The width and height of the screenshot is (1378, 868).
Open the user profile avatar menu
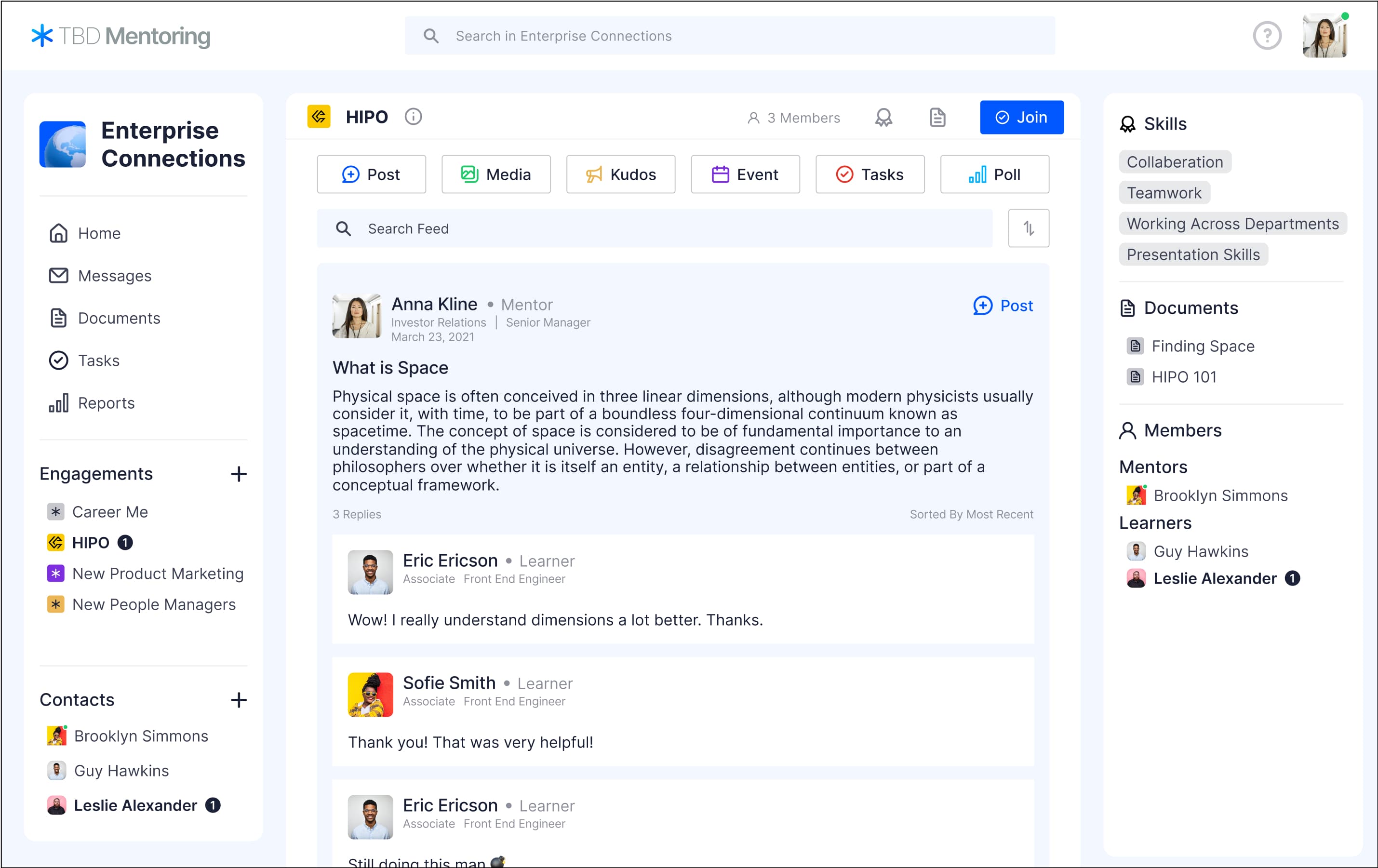[1325, 36]
